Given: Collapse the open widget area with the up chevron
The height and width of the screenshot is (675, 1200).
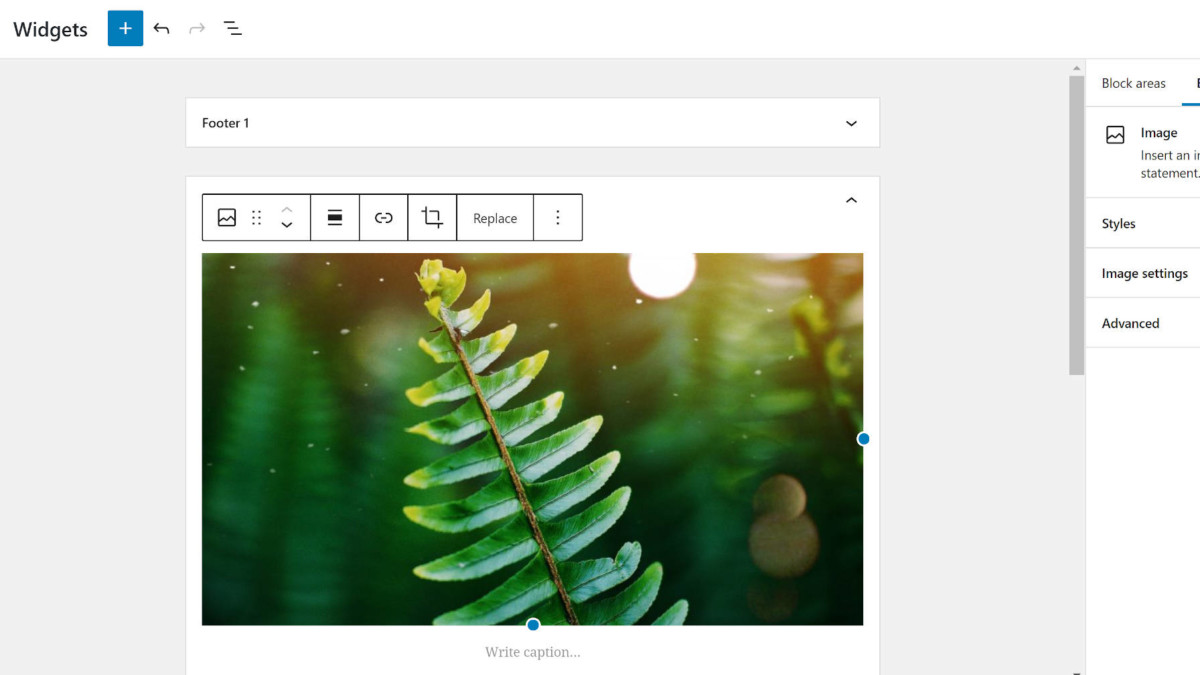Looking at the screenshot, I should click(851, 200).
